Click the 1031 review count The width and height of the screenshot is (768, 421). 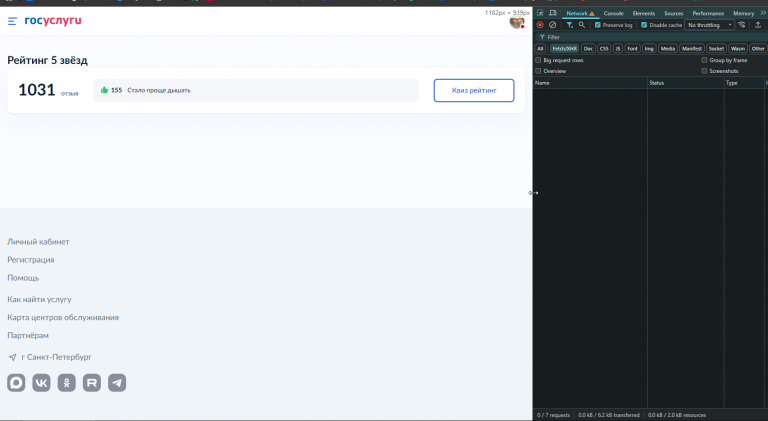(37, 90)
